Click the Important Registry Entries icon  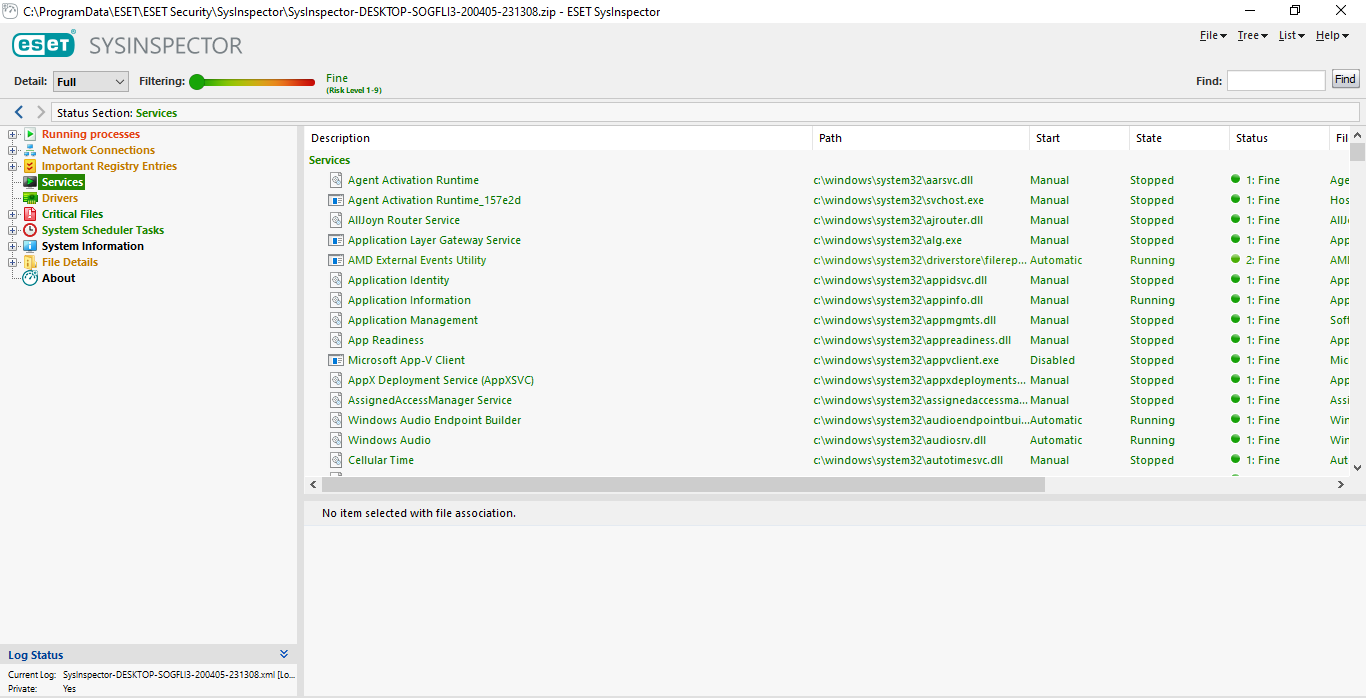(x=30, y=166)
